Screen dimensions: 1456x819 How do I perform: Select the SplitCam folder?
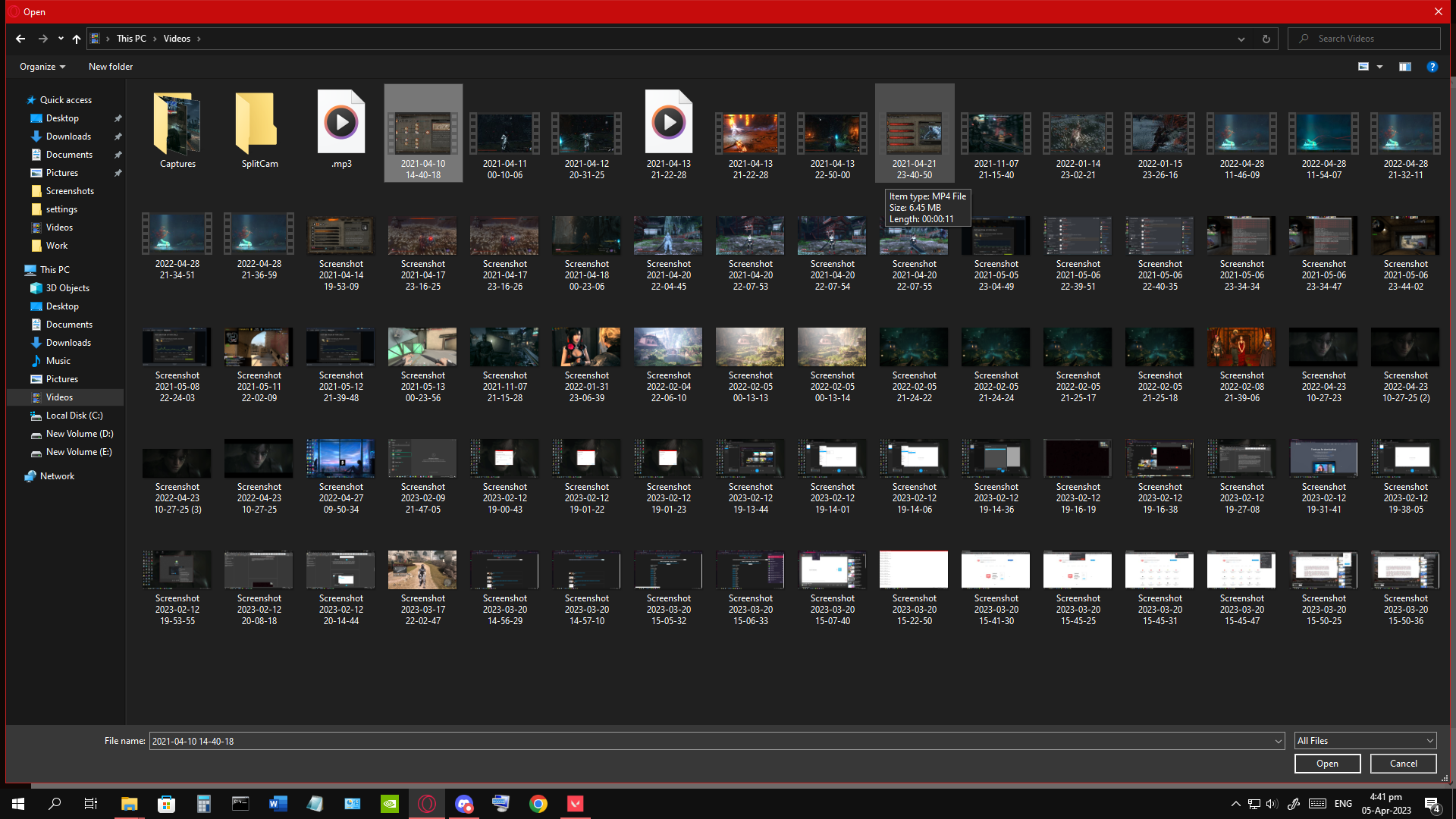point(259,130)
